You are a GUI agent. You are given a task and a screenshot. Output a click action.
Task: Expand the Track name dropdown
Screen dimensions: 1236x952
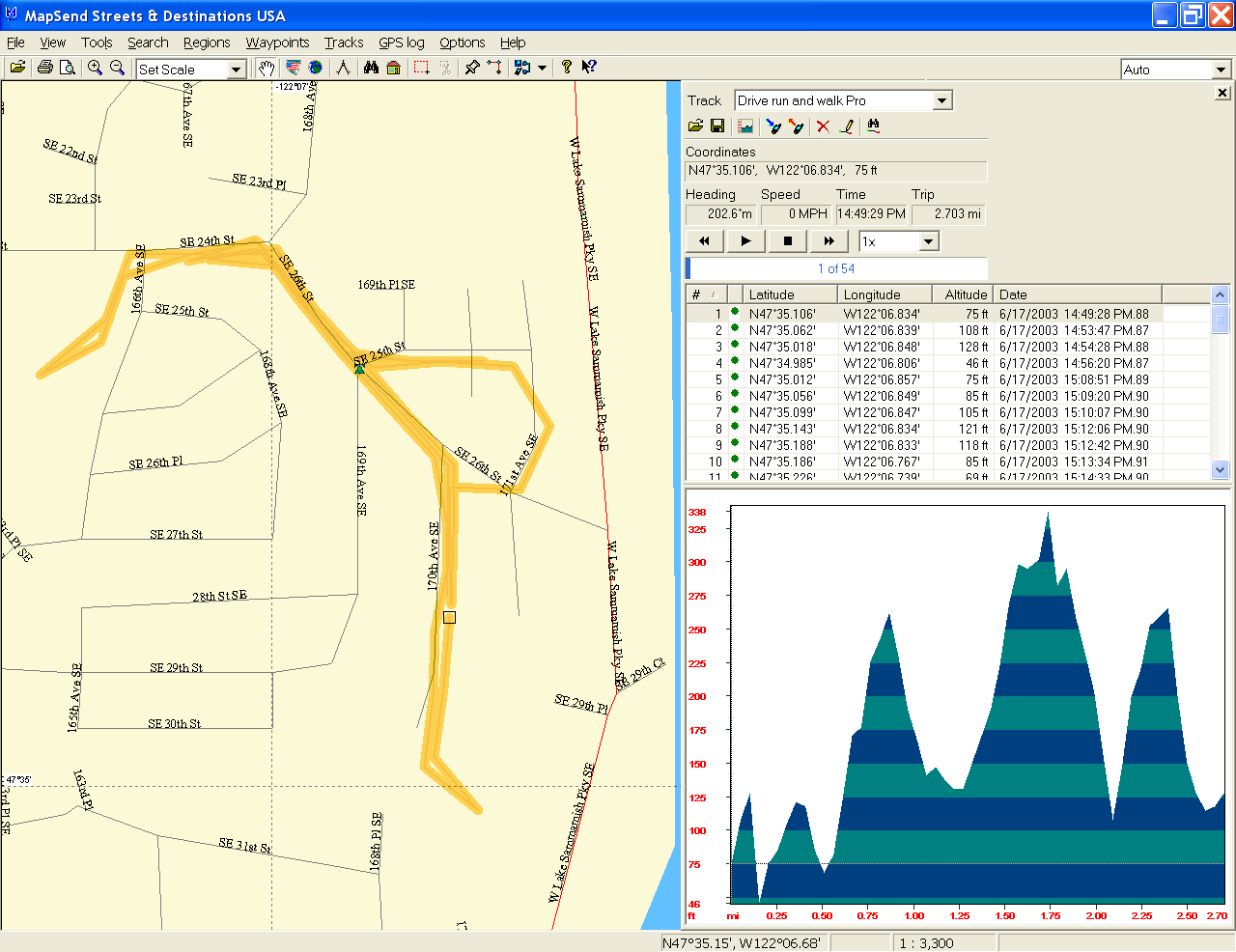pos(941,100)
